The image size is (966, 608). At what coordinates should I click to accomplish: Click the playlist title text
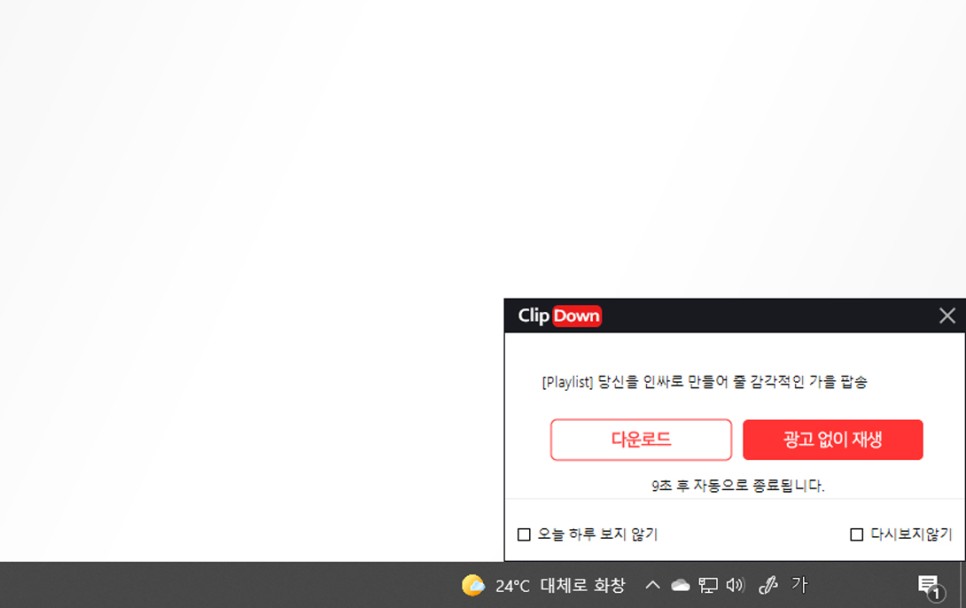(704, 382)
